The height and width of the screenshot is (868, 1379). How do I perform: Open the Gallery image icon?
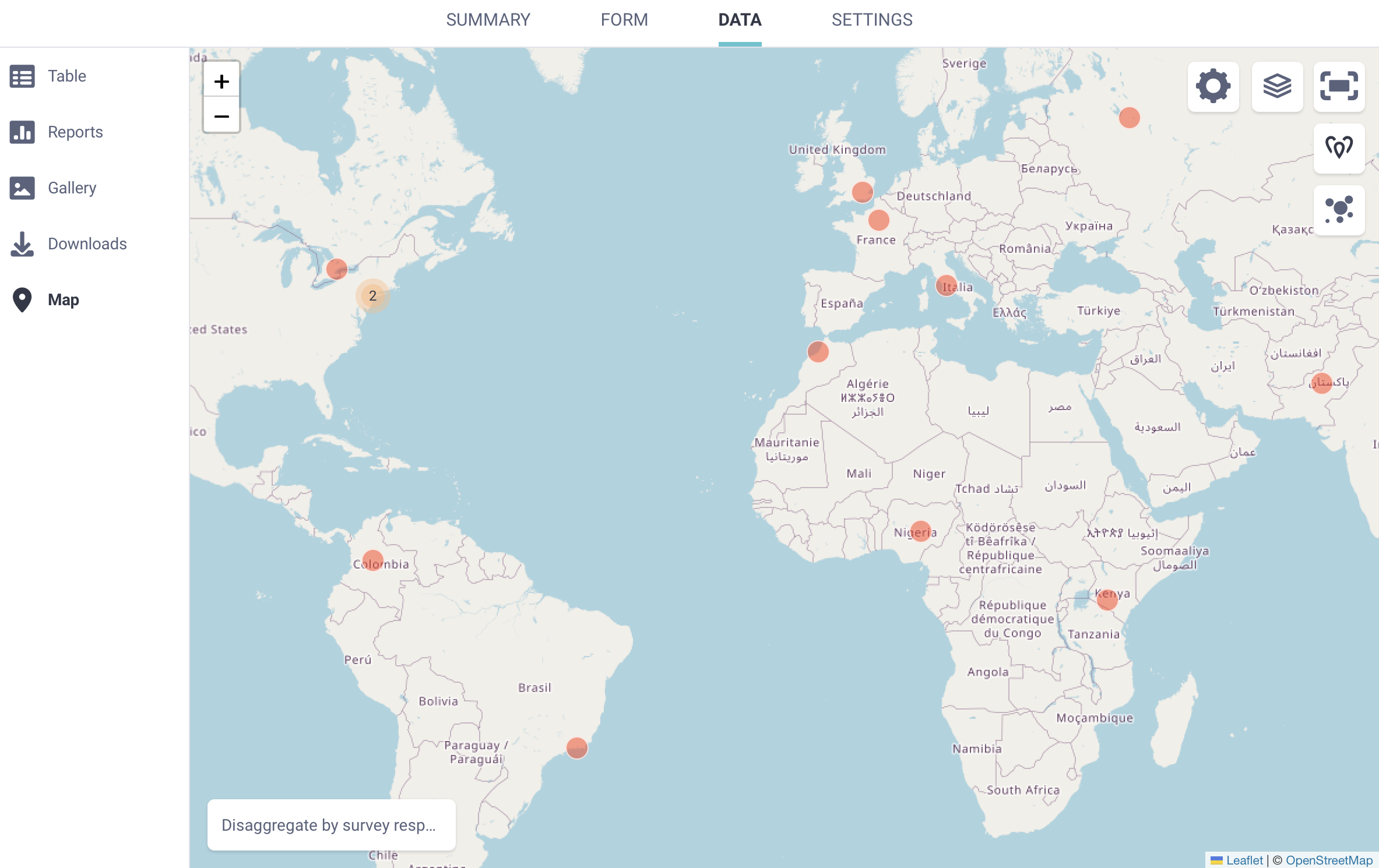pyautogui.click(x=22, y=188)
